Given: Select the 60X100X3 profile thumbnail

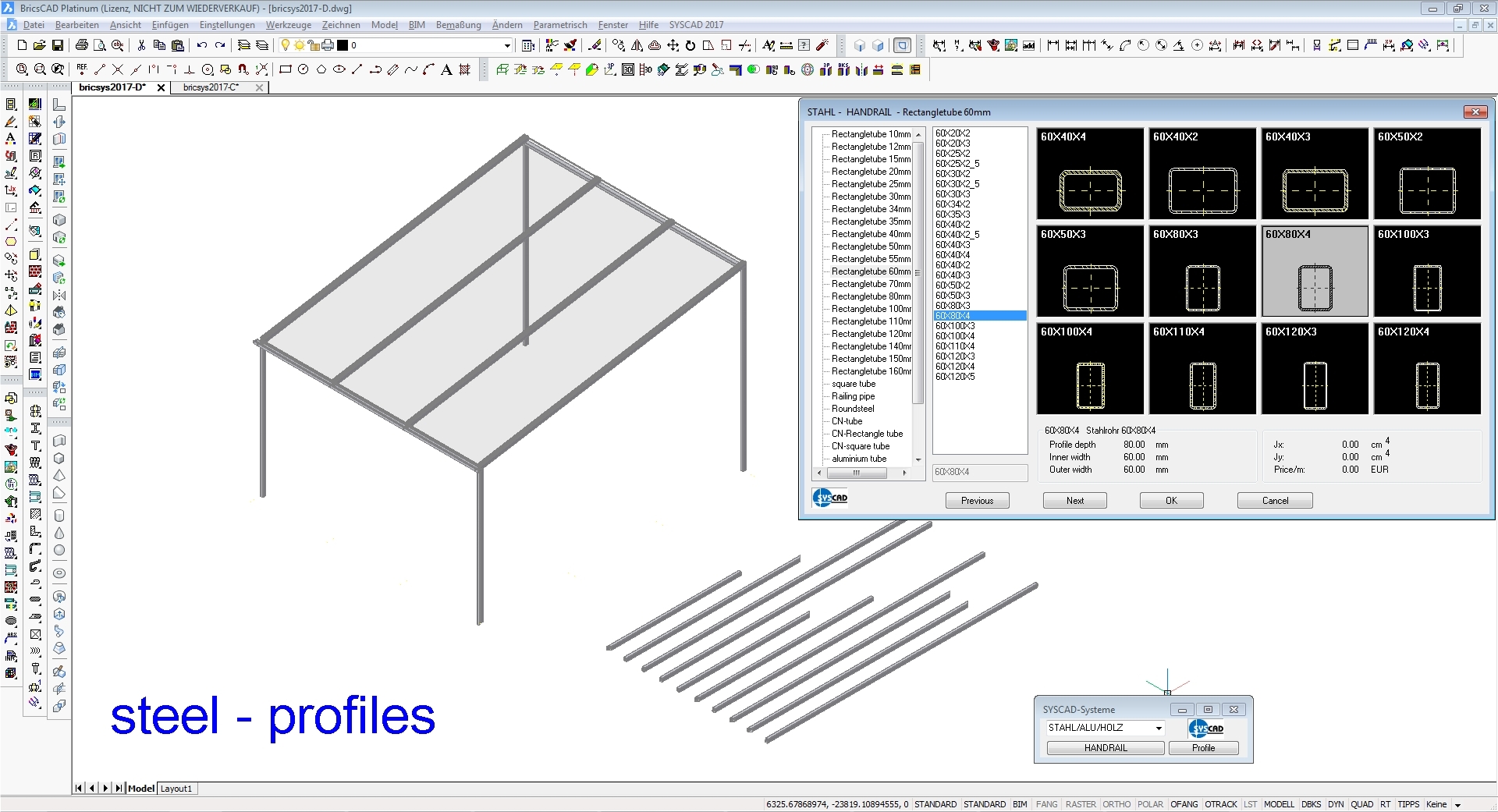Looking at the screenshot, I should (x=1427, y=271).
